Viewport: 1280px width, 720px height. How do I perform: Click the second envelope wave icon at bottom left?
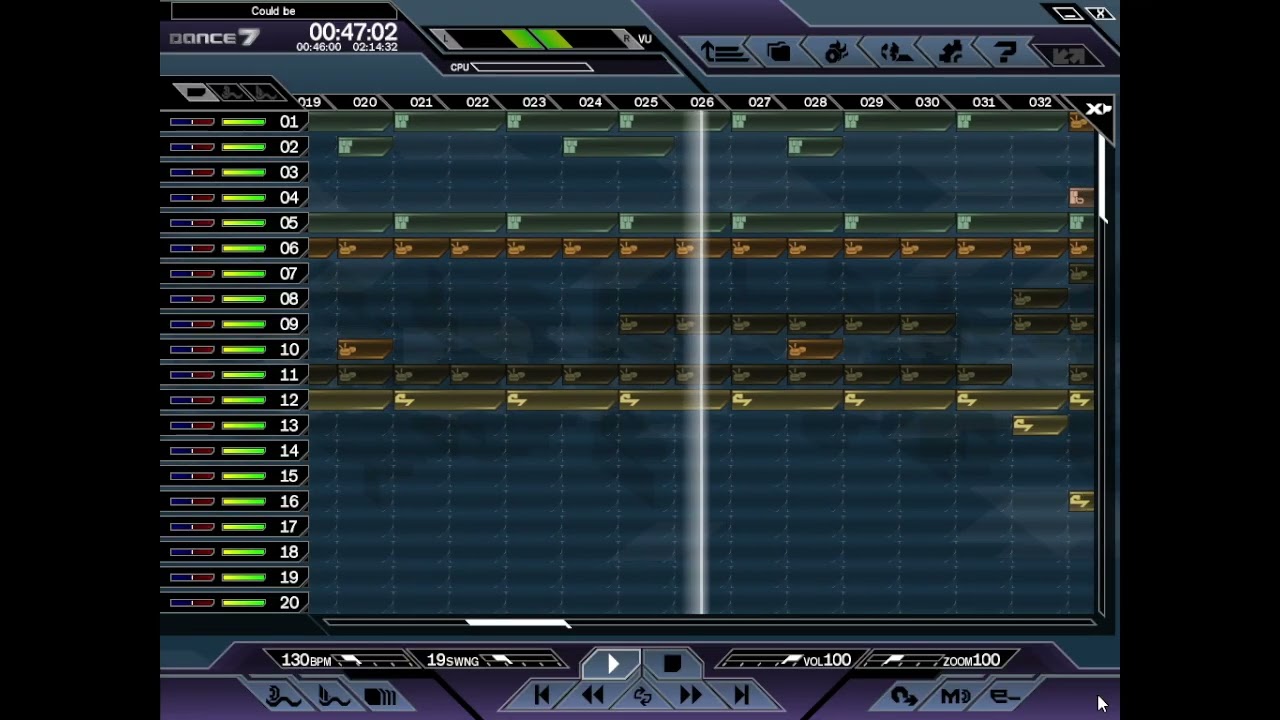pos(333,696)
